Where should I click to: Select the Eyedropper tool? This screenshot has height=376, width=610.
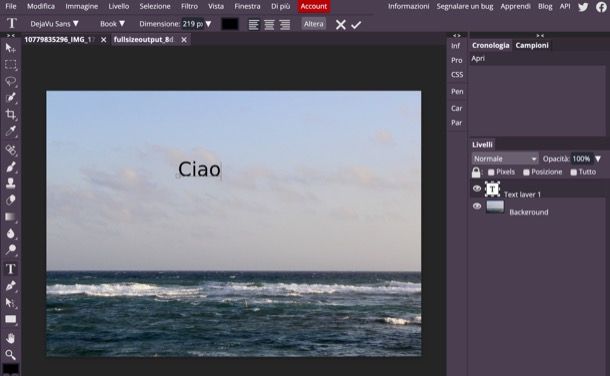pos(11,131)
